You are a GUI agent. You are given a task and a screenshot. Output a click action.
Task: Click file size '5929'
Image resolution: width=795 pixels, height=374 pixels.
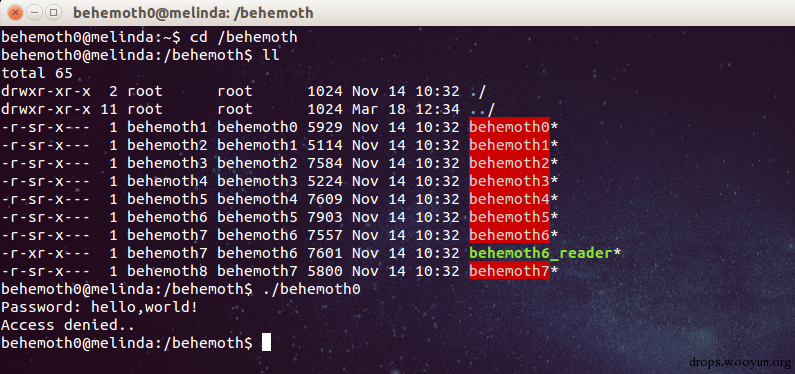[325, 127]
